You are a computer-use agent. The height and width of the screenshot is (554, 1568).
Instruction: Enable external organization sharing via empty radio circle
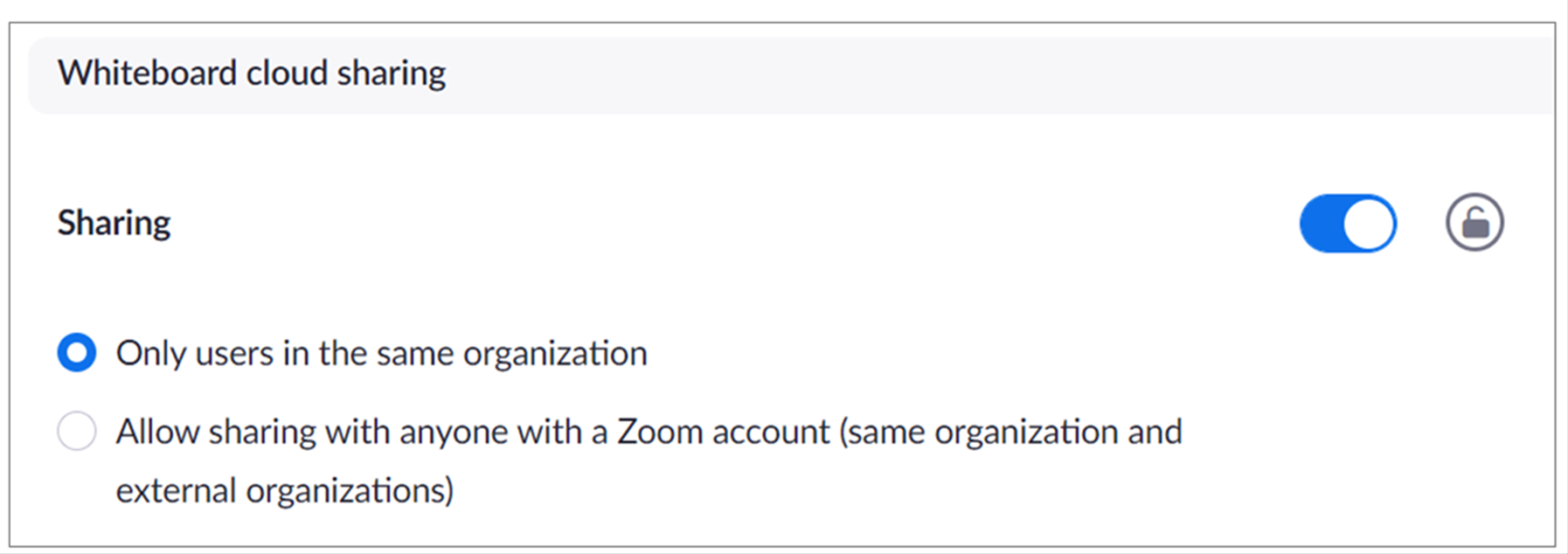click(x=77, y=432)
